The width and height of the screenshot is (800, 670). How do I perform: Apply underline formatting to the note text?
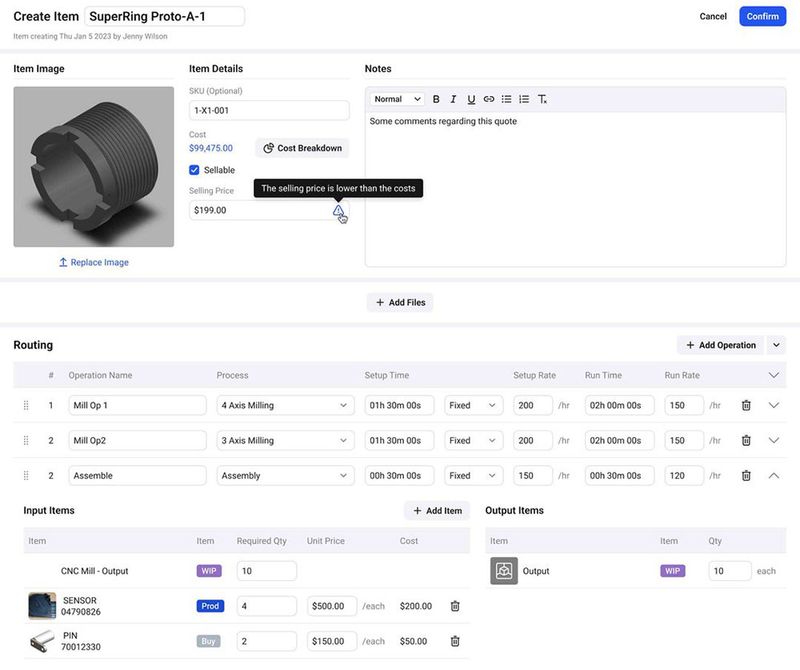click(470, 98)
